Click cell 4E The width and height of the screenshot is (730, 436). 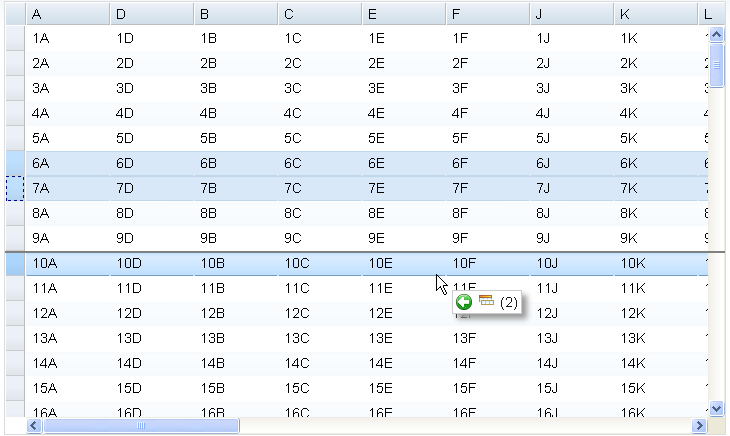(x=404, y=114)
